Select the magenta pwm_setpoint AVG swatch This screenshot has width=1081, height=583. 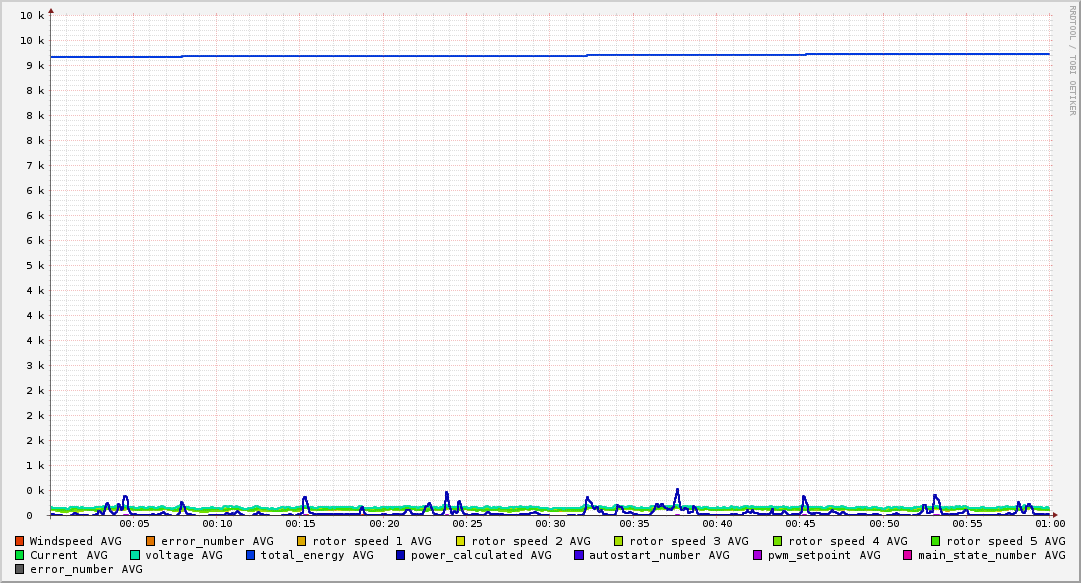[757, 555]
